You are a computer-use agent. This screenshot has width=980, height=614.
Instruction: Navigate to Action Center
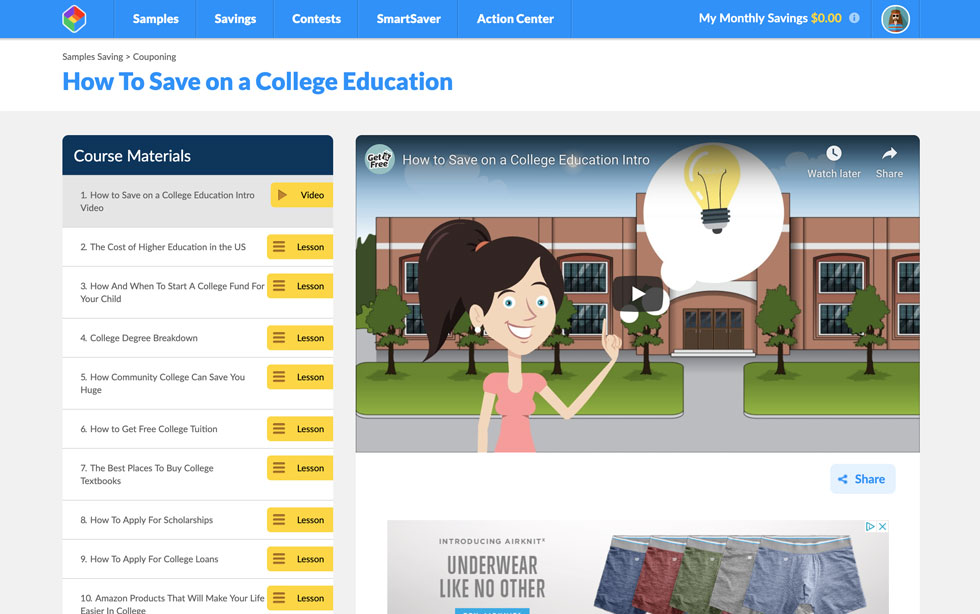(515, 19)
